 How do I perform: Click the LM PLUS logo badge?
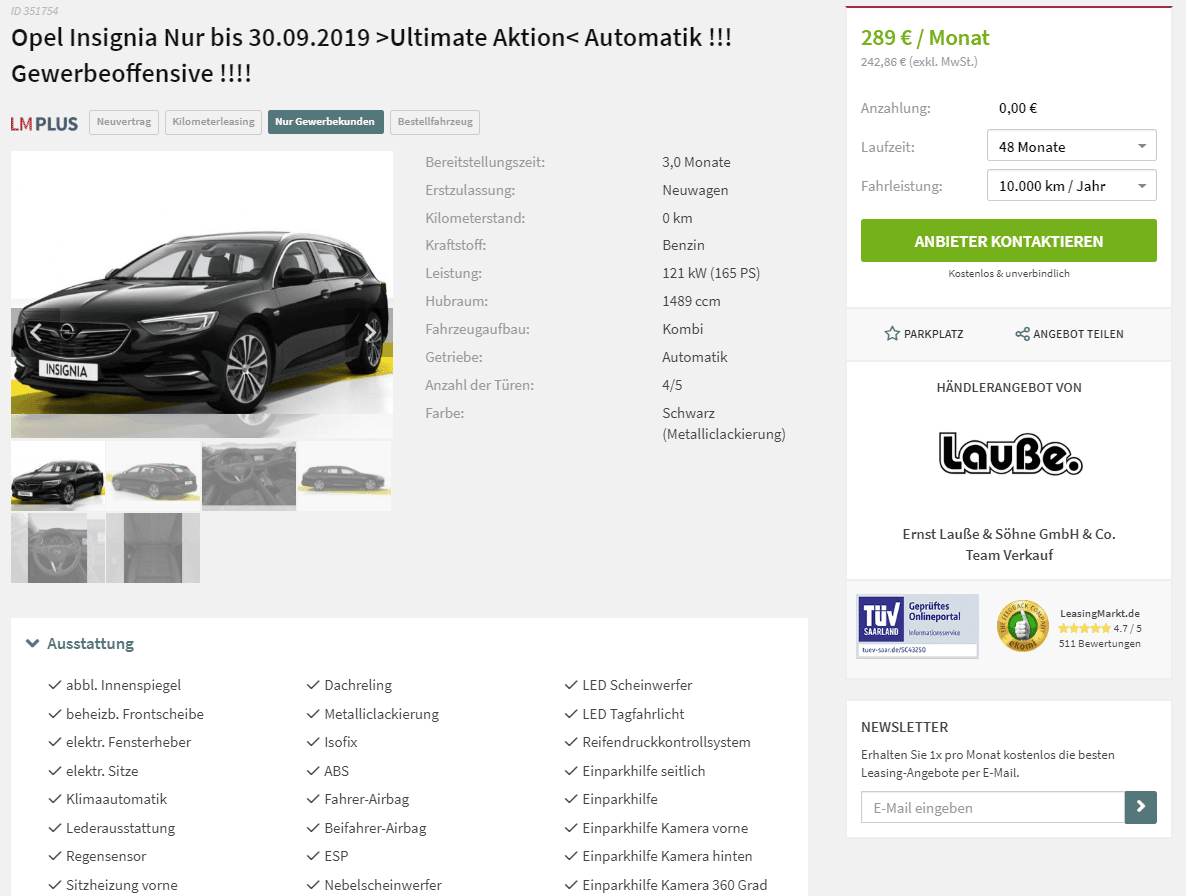tap(44, 123)
